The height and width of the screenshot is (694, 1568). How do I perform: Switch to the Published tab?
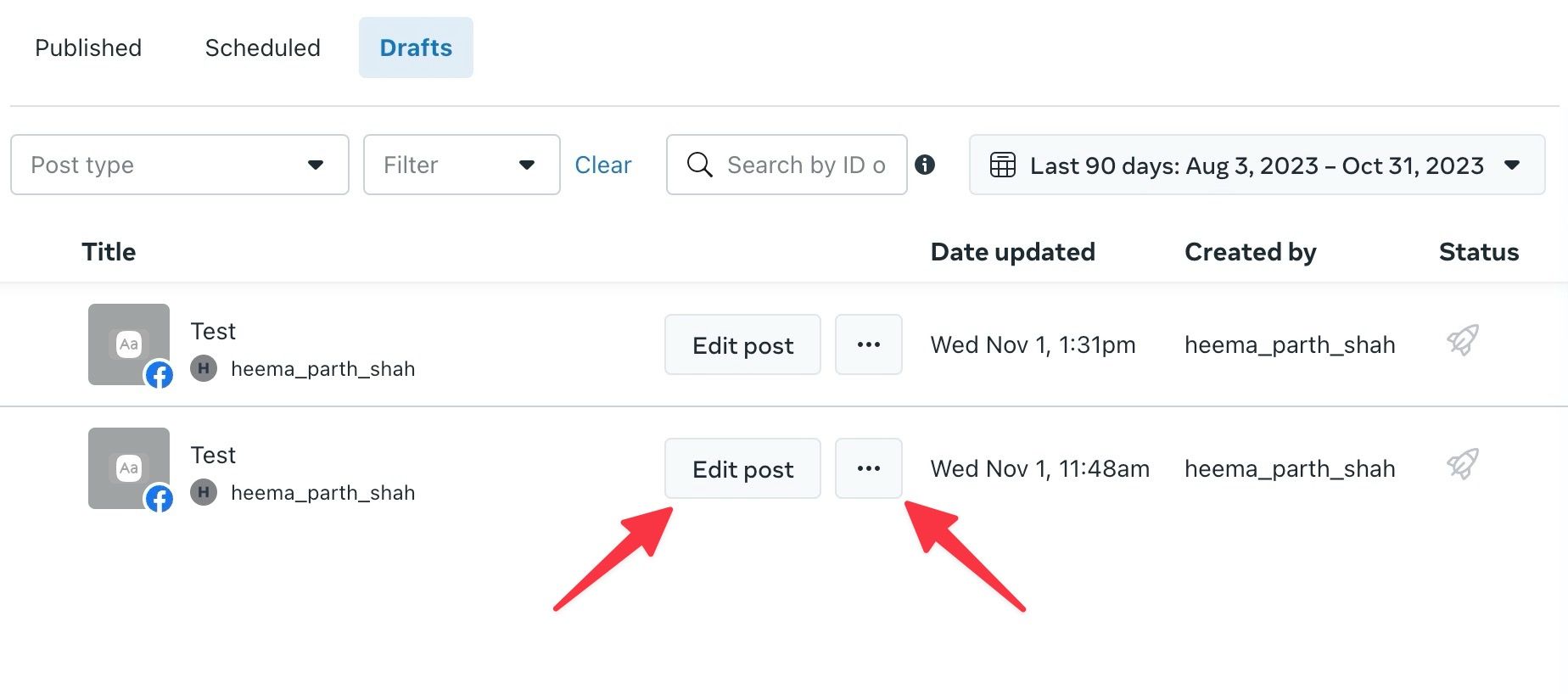pyautogui.click(x=87, y=48)
